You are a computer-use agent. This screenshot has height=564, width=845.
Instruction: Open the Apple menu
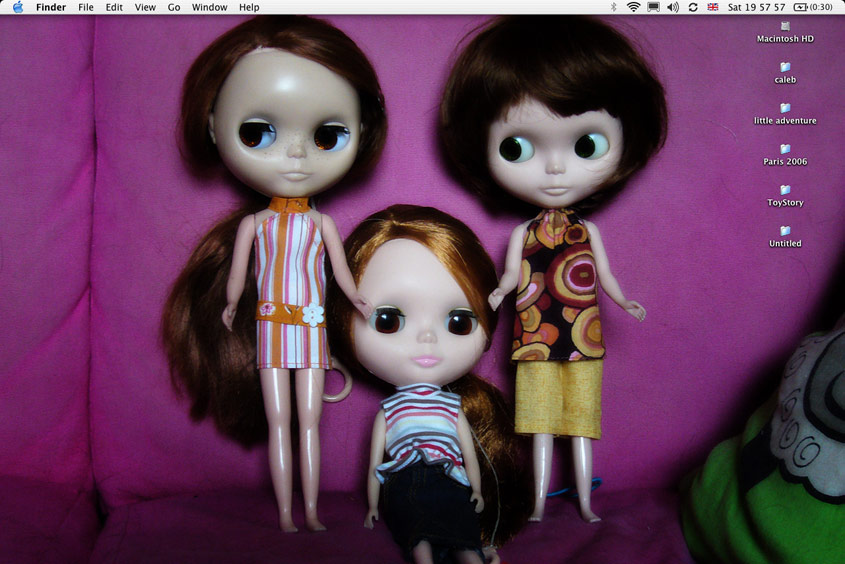point(18,7)
